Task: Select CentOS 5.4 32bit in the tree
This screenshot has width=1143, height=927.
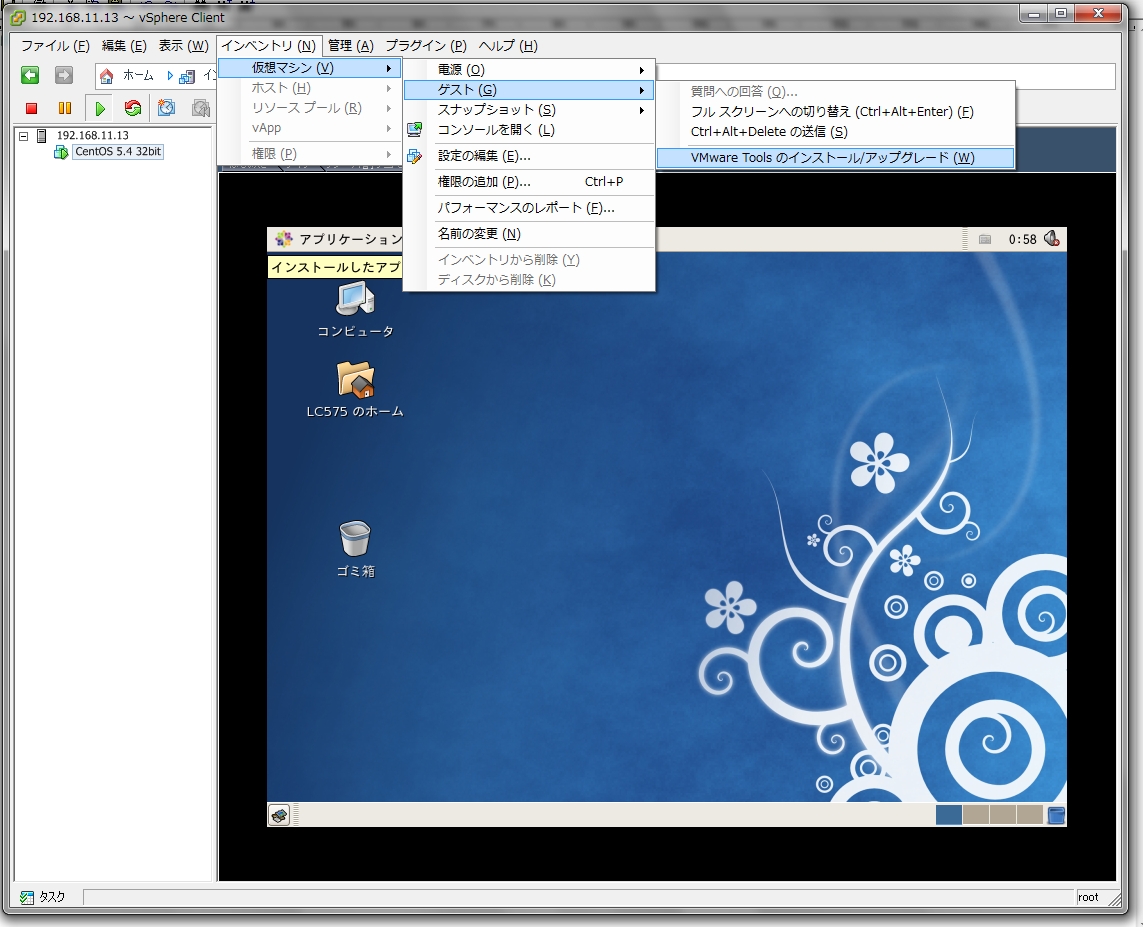Action: (118, 152)
